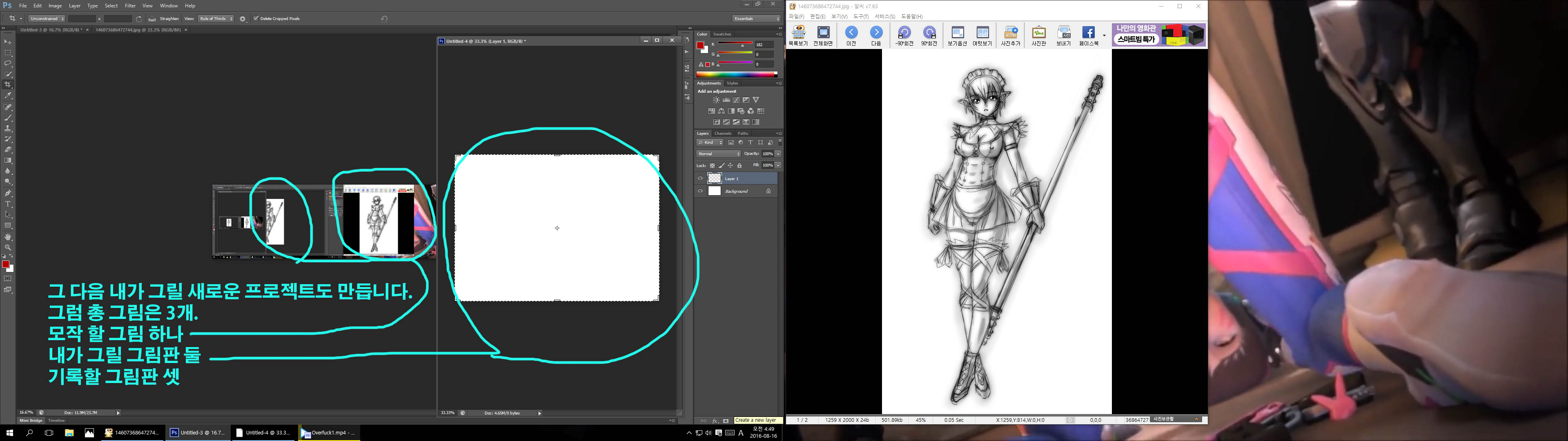Select the Eyedropper tool
The height and width of the screenshot is (441, 1568).
click(8, 96)
